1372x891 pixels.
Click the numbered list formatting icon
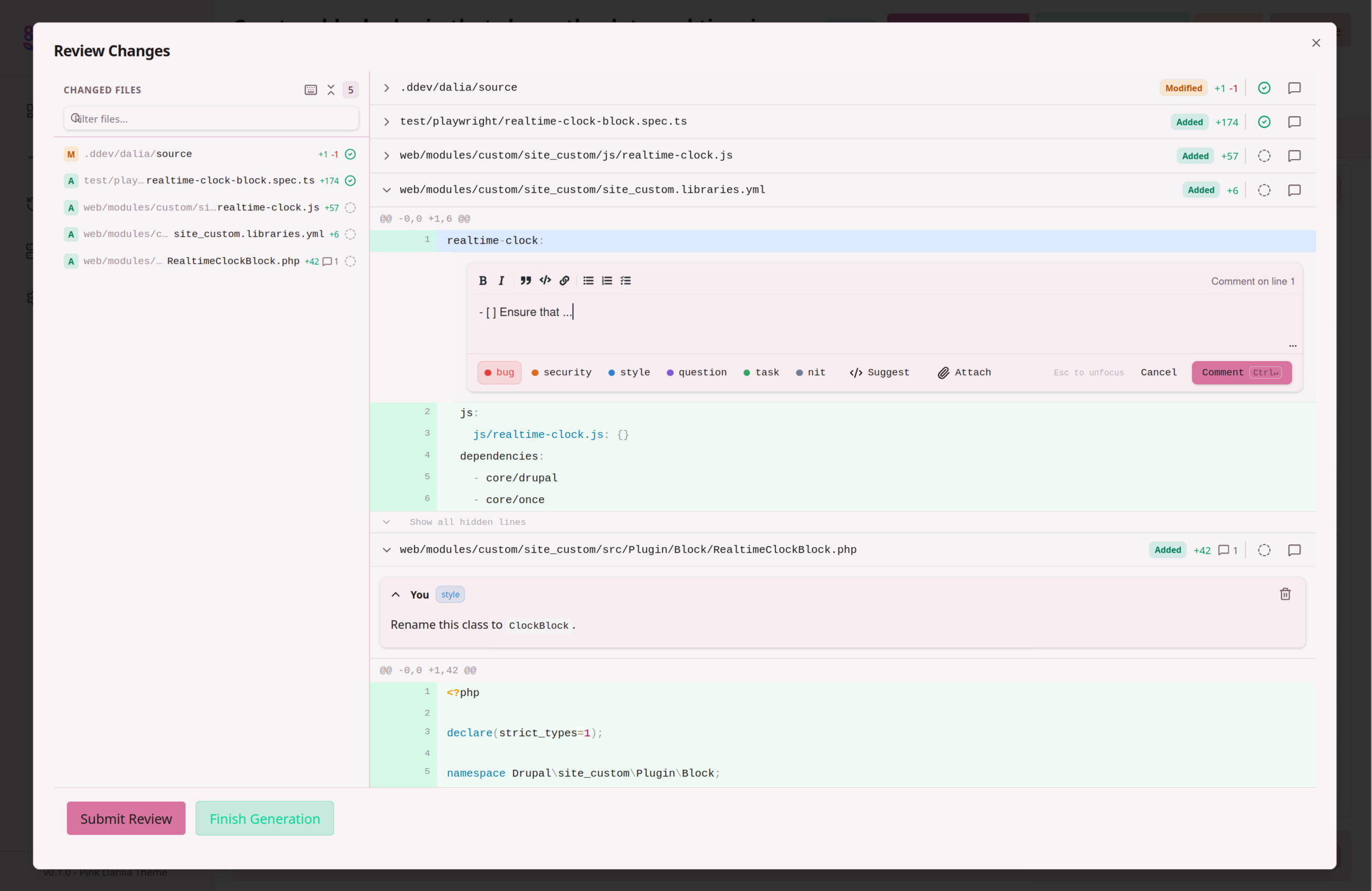(x=606, y=281)
